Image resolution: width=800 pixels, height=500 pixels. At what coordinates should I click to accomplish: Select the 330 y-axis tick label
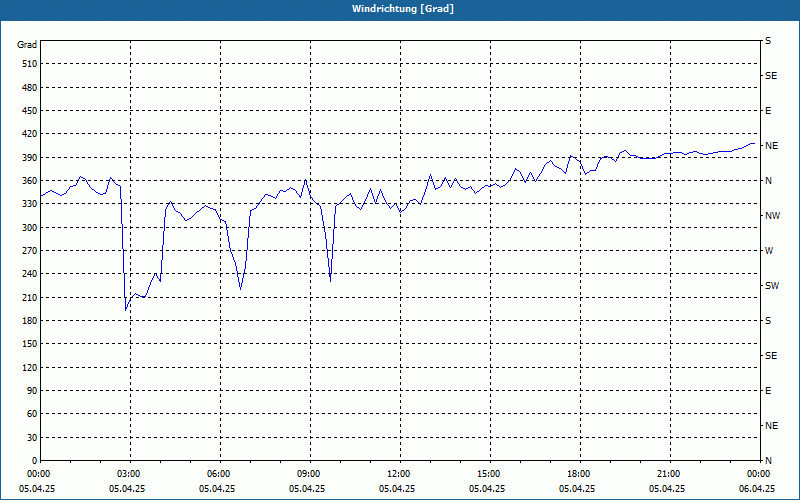30,204
